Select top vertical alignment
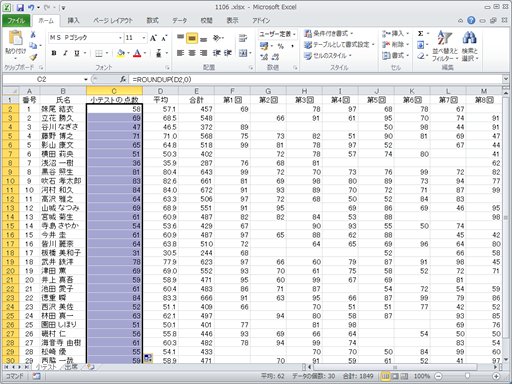The width and height of the screenshot is (512, 384). 180,38
